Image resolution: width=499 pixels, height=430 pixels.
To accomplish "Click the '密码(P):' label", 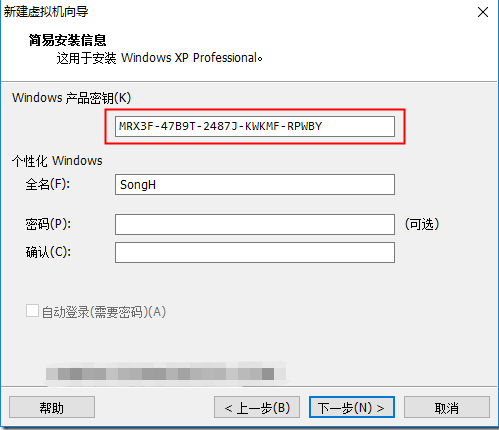I will tap(48, 224).
